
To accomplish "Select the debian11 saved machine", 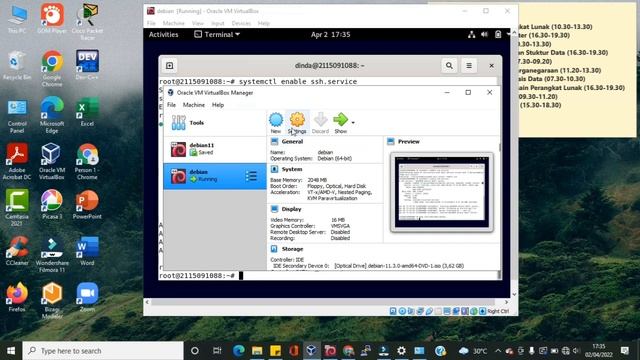I will (x=215, y=149).
